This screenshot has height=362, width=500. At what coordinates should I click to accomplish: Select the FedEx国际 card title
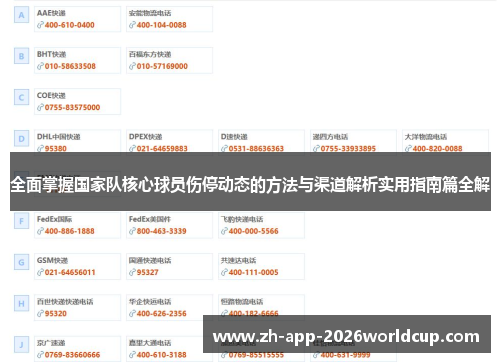(x=54, y=219)
